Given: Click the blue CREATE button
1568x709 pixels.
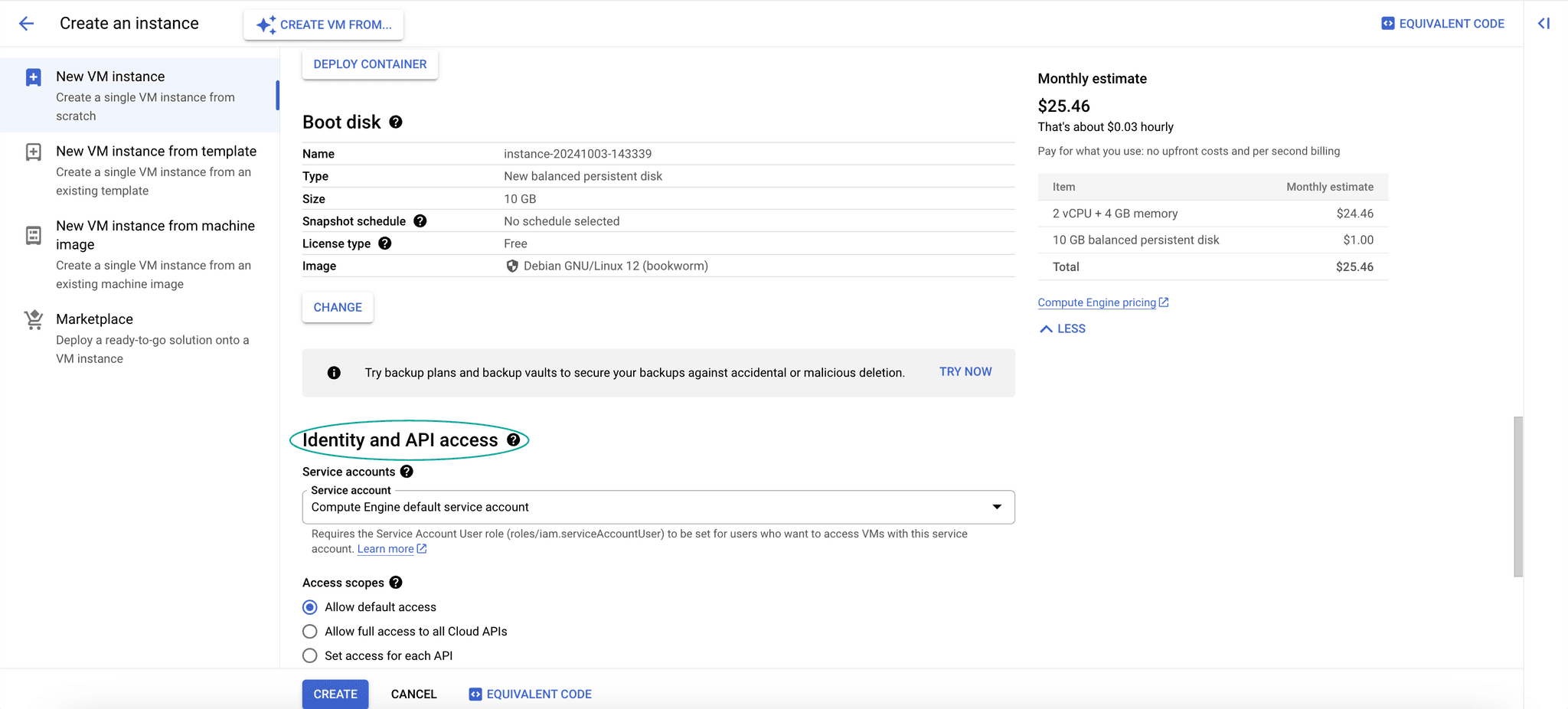Looking at the screenshot, I should [x=335, y=694].
